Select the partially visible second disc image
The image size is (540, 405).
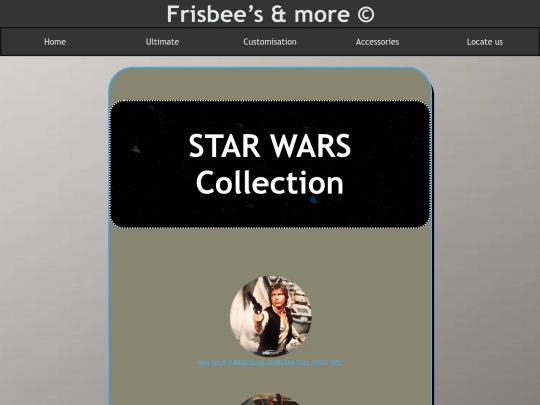click(x=270, y=399)
